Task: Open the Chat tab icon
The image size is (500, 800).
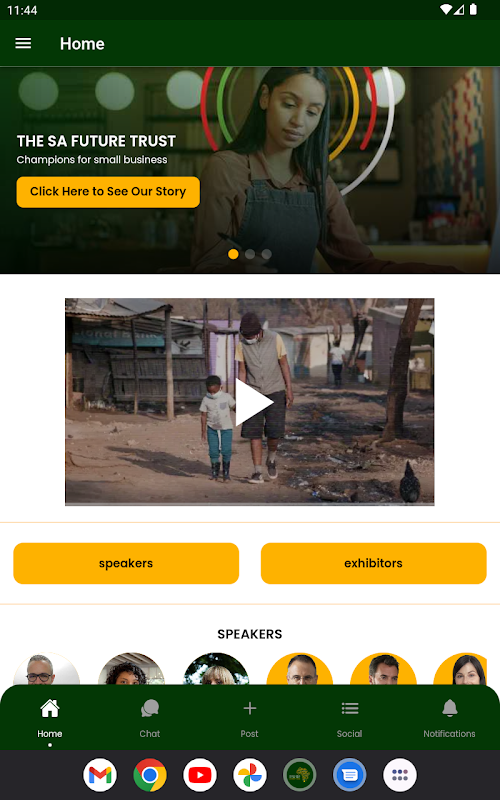Action: [x=149, y=709]
